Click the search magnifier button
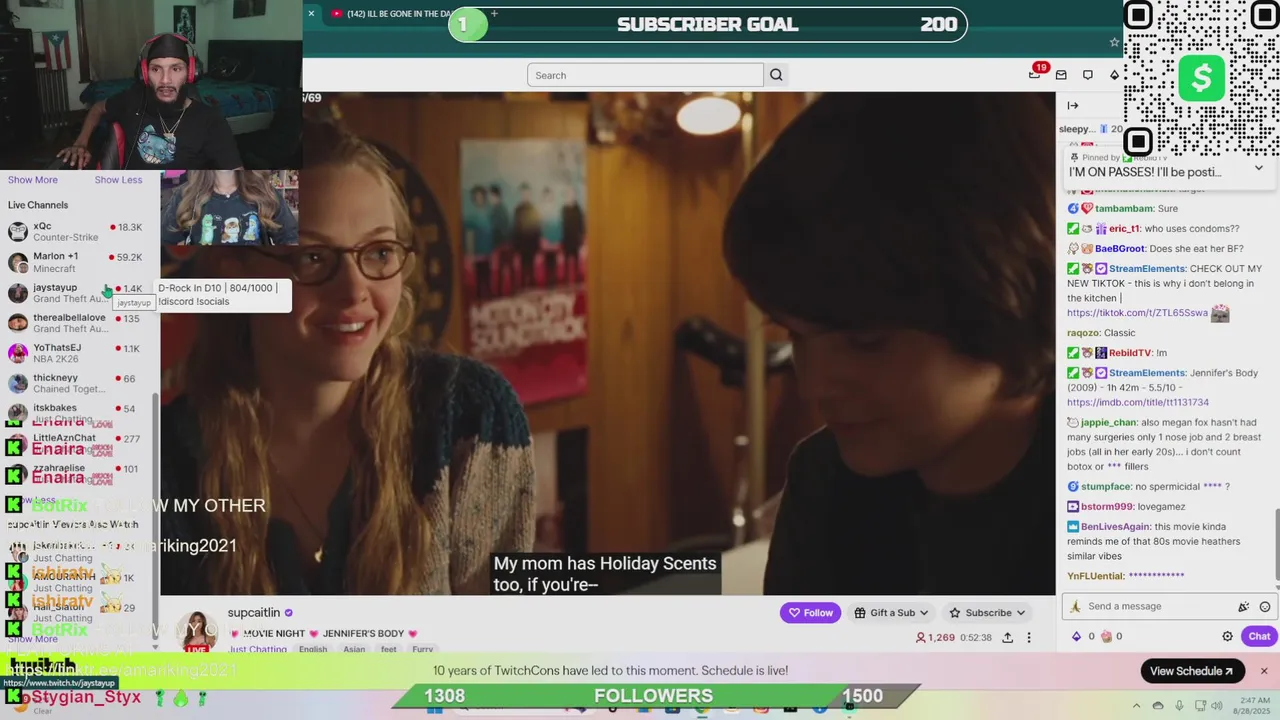The height and width of the screenshot is (720, 1280). tap(776, 75)
